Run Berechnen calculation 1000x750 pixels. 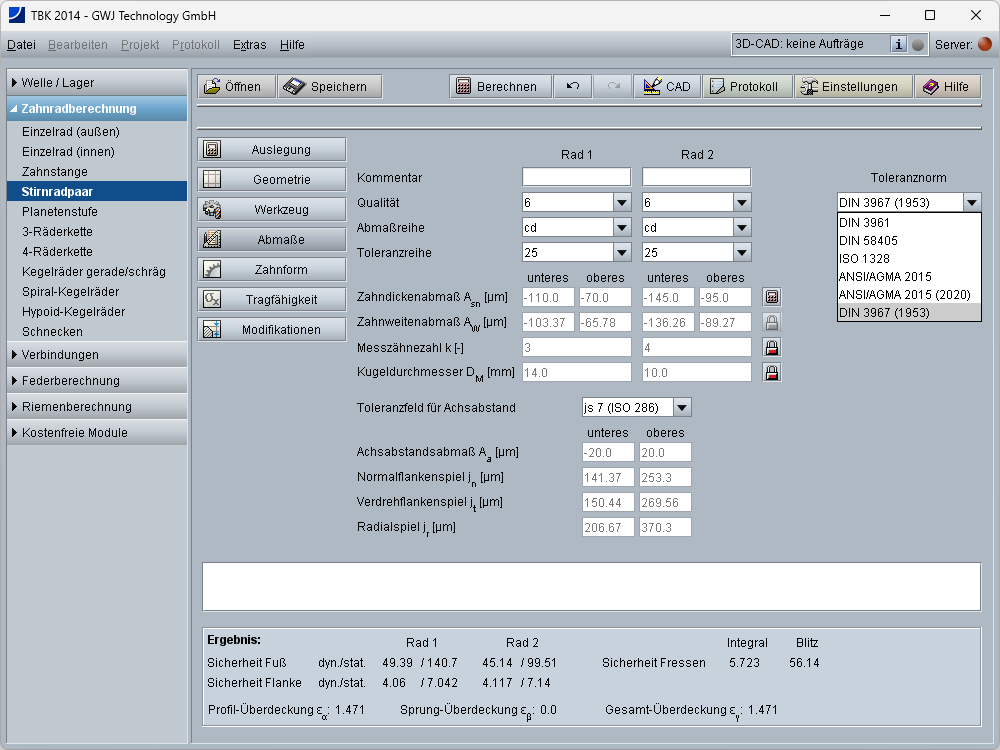(500, 87)
